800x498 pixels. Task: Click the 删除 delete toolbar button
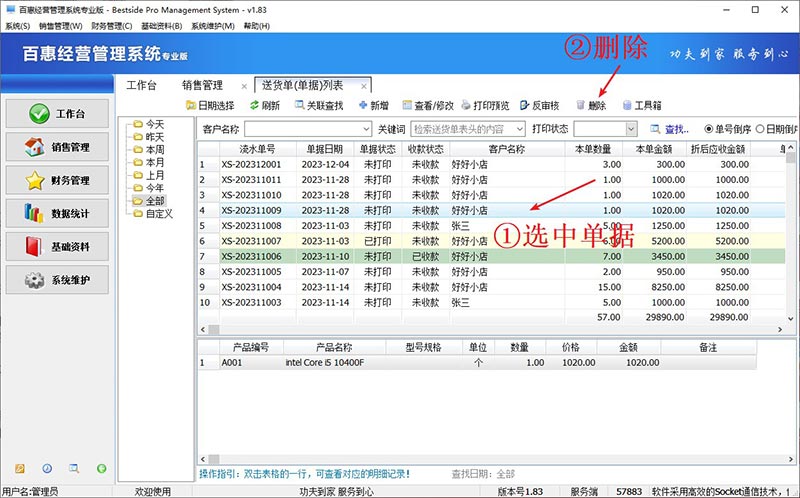tap(591, 106)
